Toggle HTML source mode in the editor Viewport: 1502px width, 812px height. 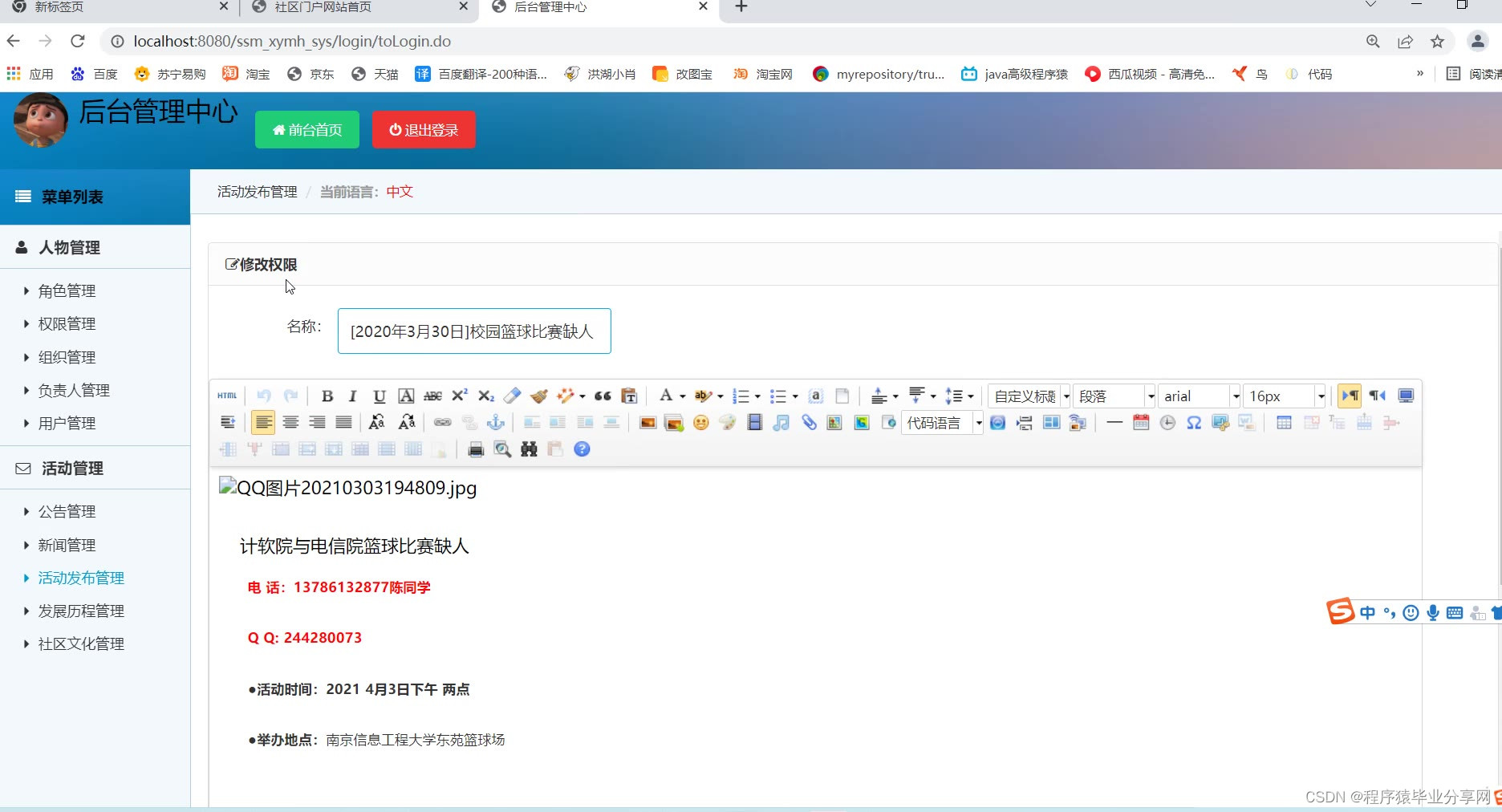227,396
